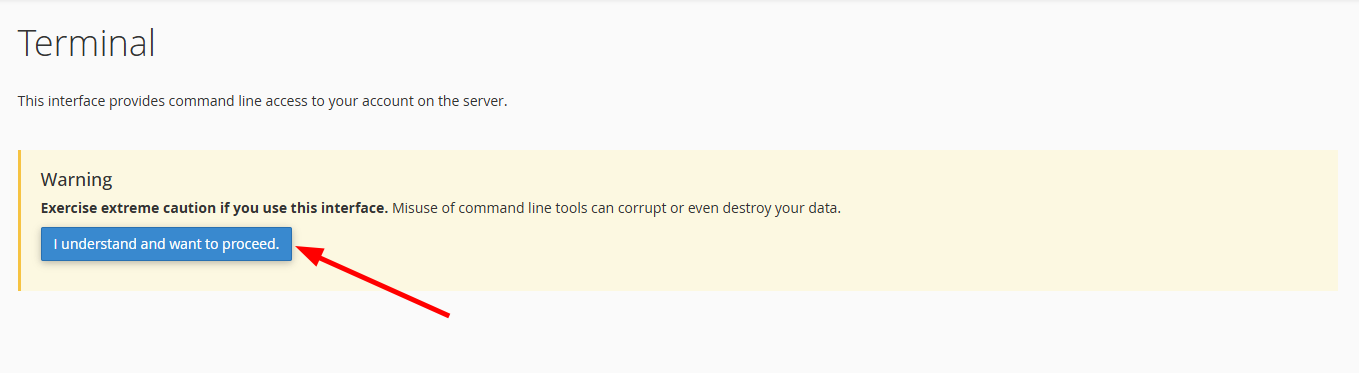Select the Terminal page heading
This screenshot has height=373, width=1359.
click(x=87, y=44)
